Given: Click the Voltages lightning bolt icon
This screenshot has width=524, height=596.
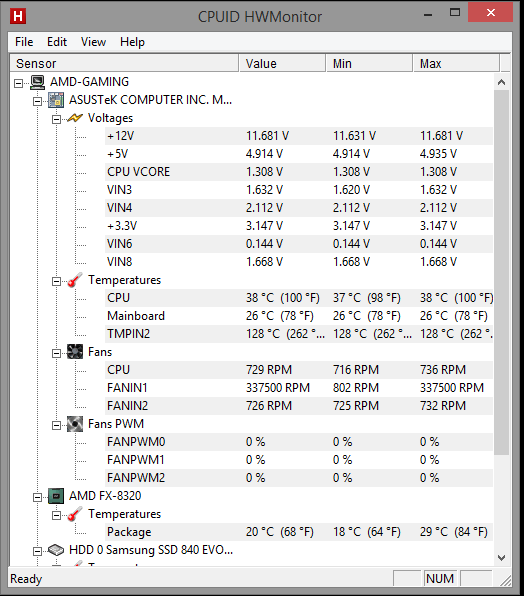Looking at the screenshot, I should pos(74,118).
